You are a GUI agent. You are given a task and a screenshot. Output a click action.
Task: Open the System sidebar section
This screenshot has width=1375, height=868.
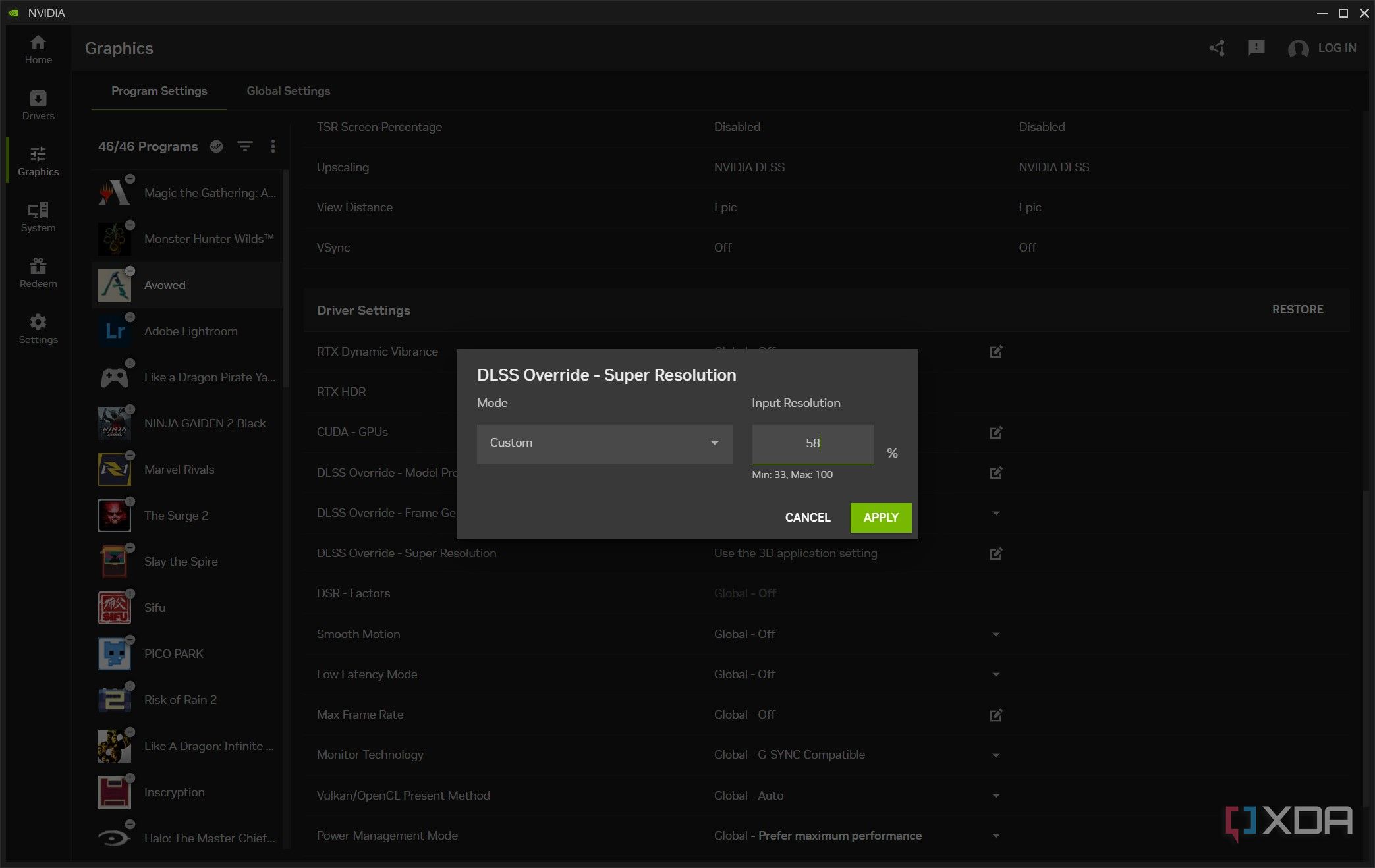click(38, 217)
